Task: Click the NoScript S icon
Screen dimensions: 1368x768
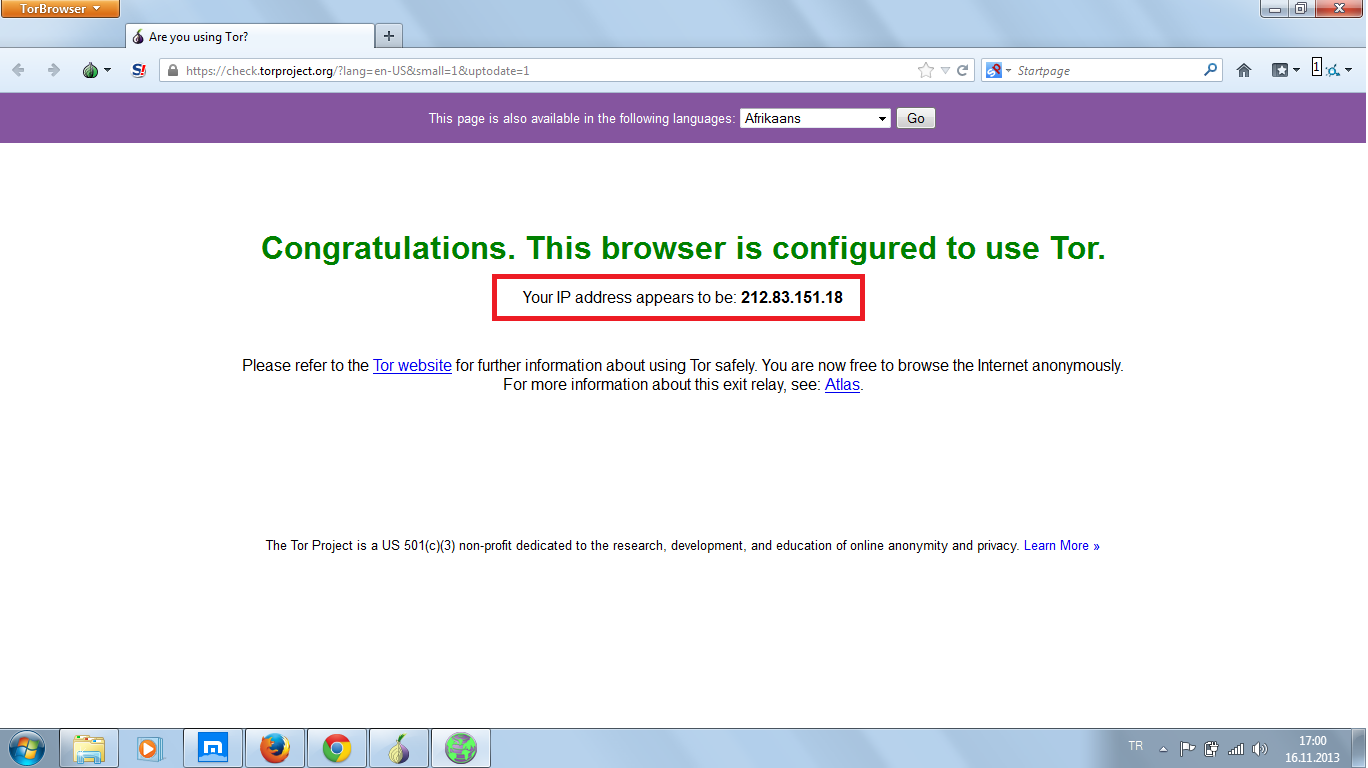Action: tap(139, 70)
